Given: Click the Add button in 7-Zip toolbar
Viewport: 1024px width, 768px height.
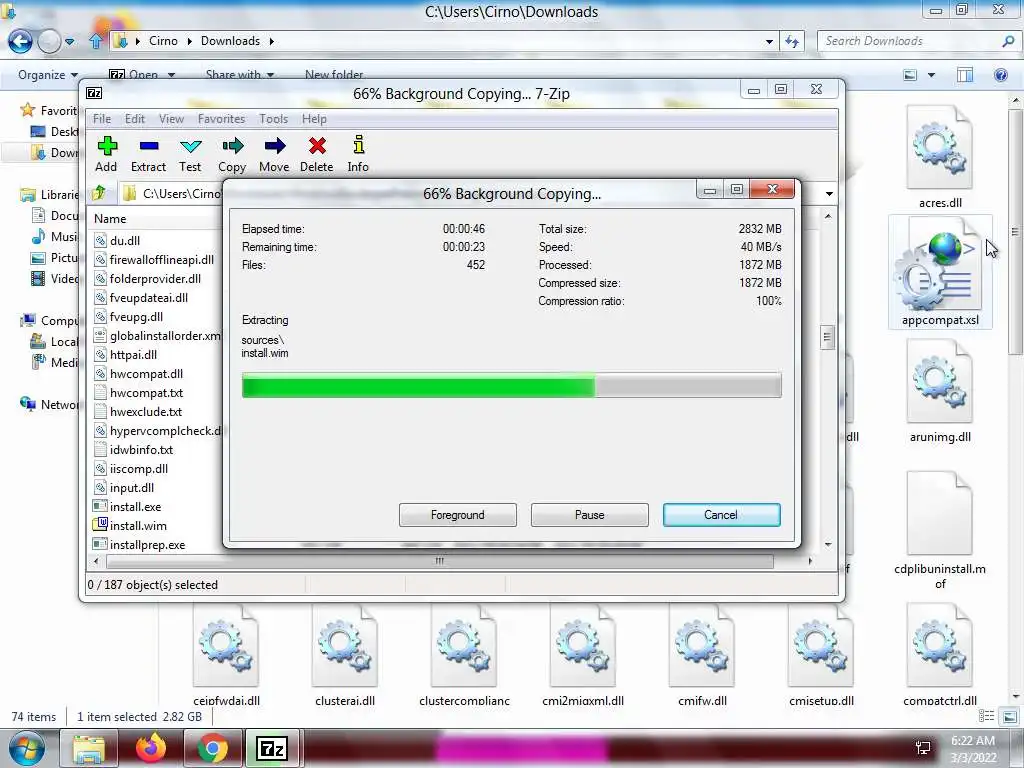Looking at the screenshot, I should pyautogui.click(x=106, y=154).
